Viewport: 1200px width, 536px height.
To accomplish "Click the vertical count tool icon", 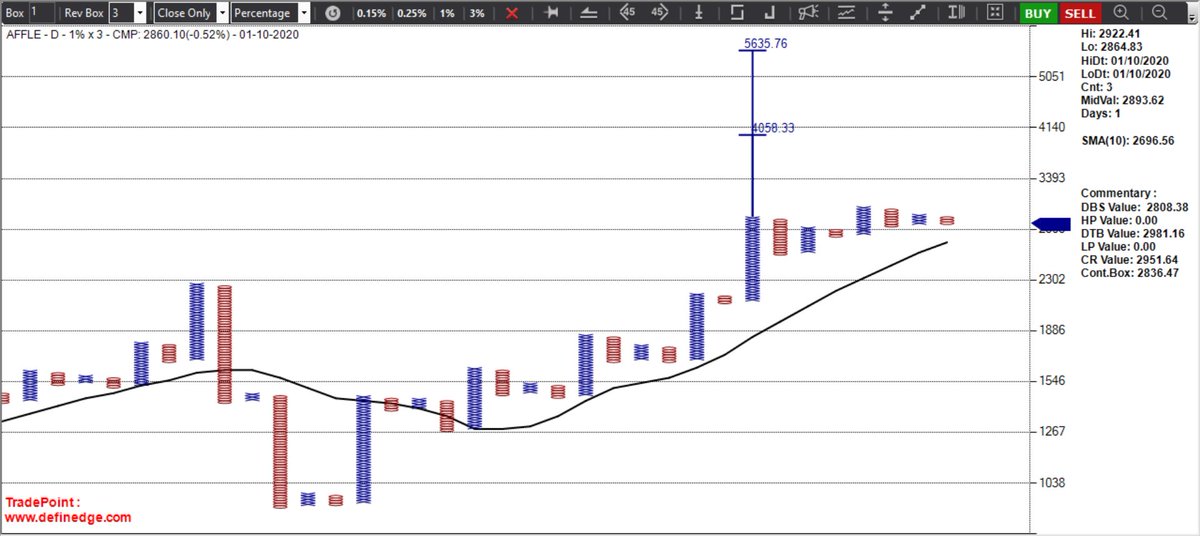I will 697,13.
